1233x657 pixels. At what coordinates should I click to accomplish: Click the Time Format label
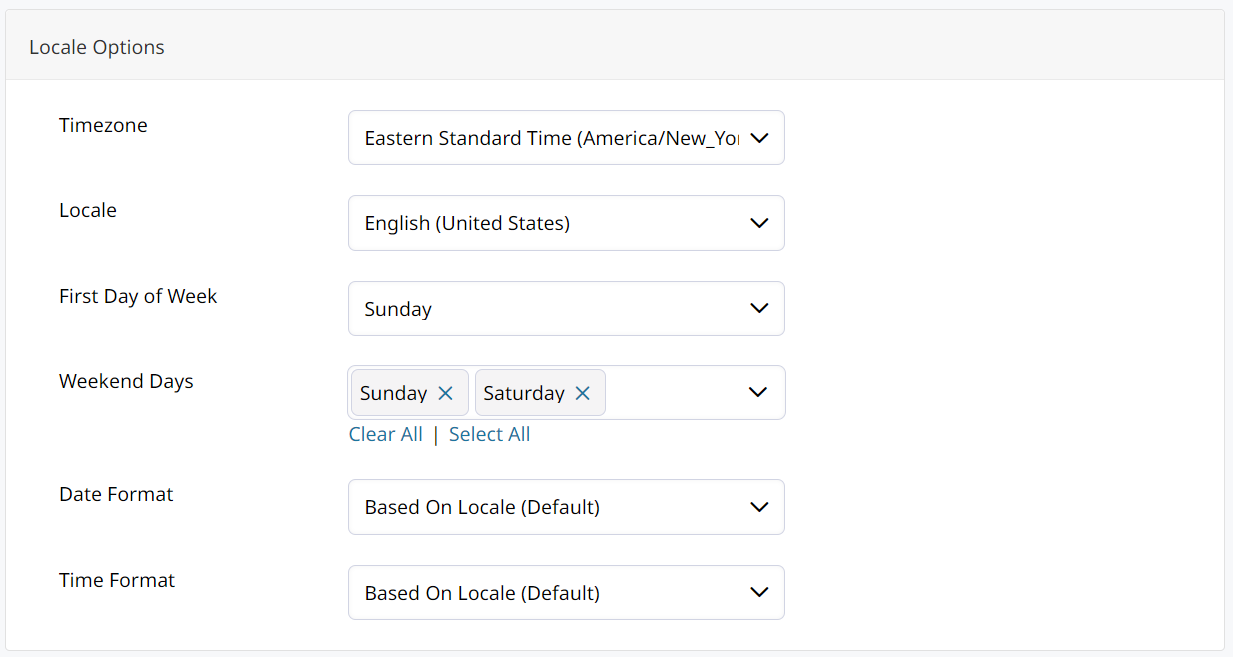pyautogui.click(x=117, y=580)
